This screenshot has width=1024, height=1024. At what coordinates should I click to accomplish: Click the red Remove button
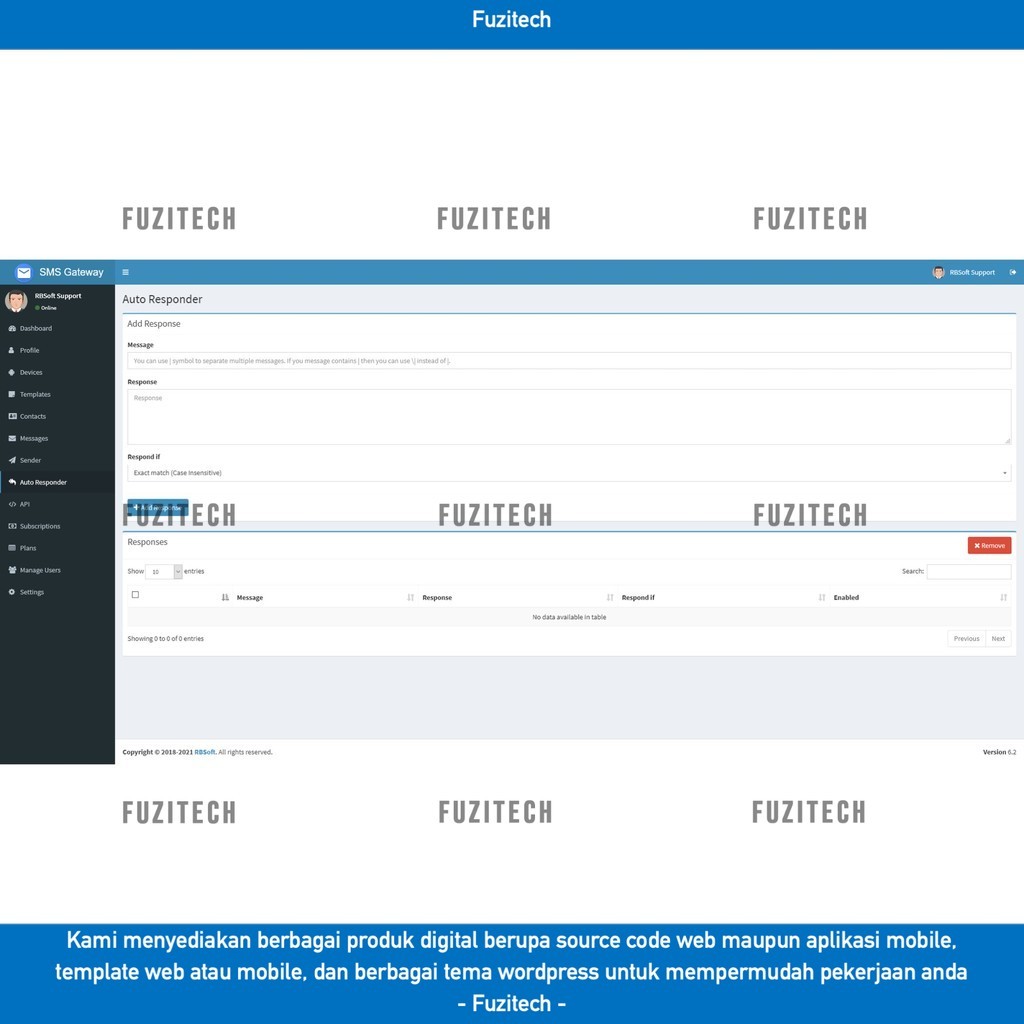click(x=989, y=545)
